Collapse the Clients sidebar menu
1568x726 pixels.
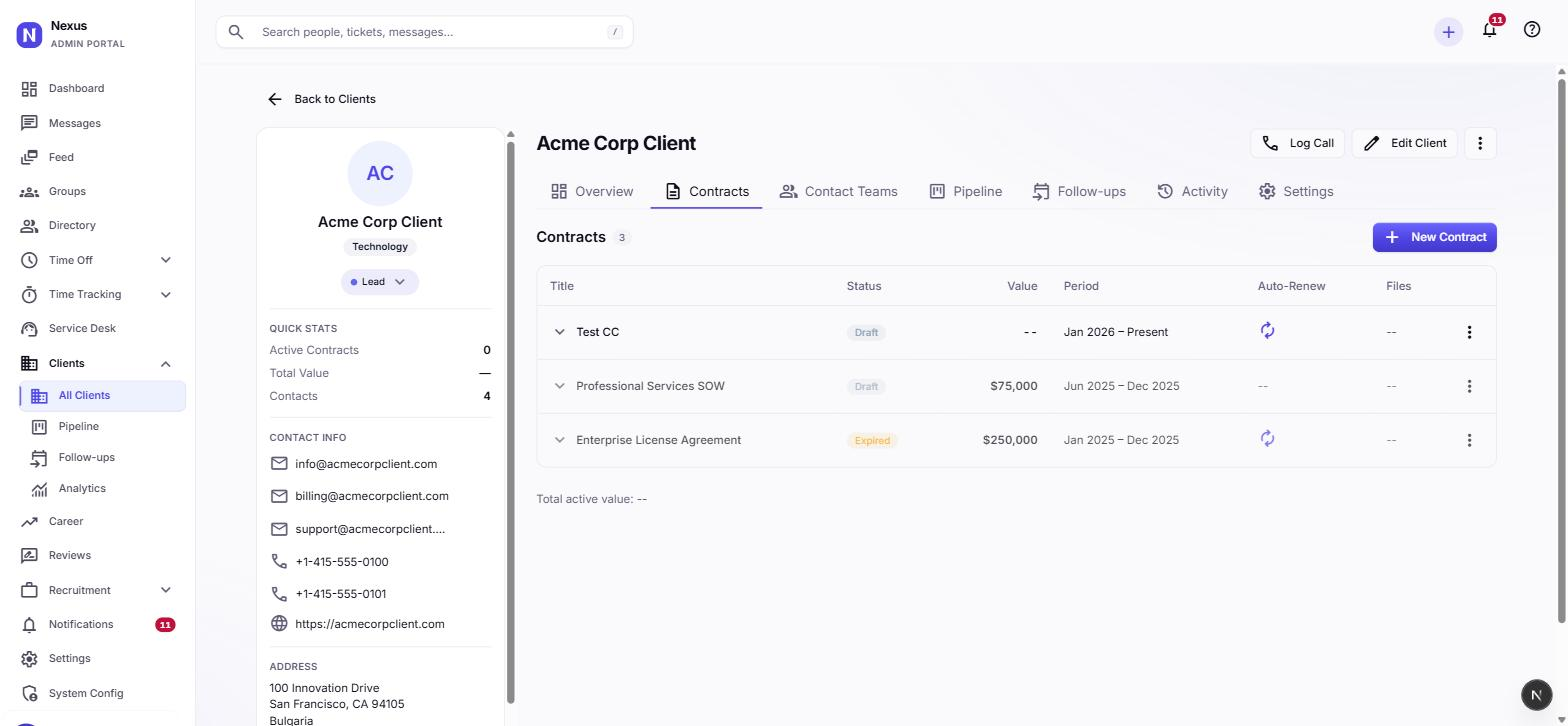click(166, 363)
